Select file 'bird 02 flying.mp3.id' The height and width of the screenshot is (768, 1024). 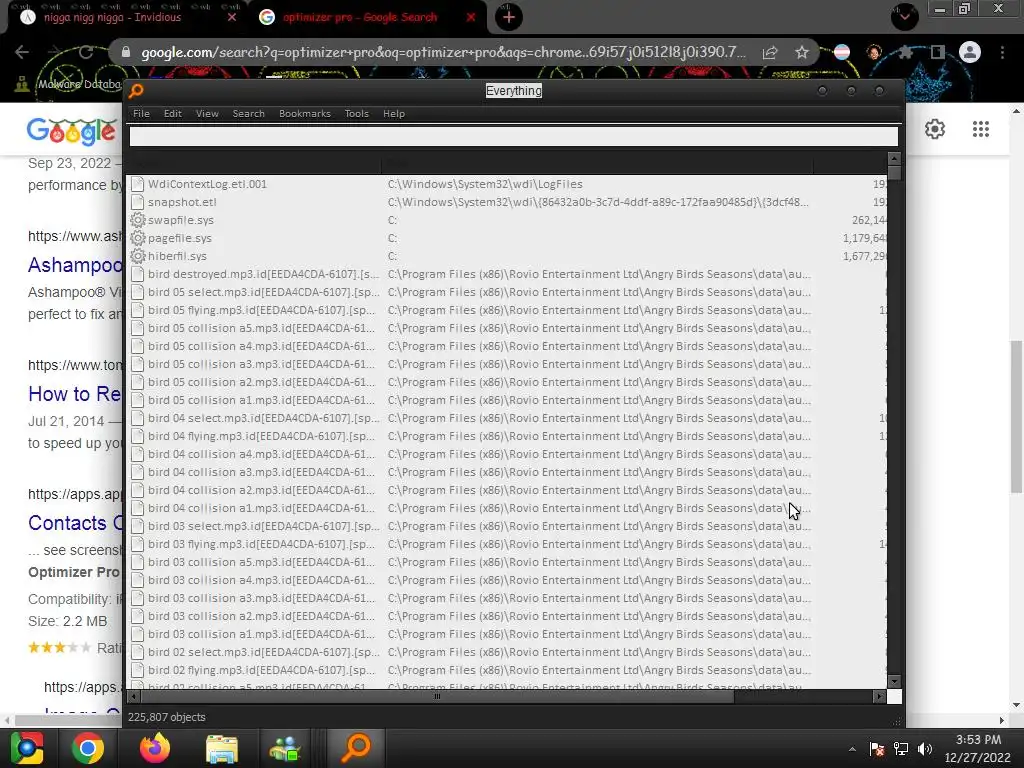point(262,670)
